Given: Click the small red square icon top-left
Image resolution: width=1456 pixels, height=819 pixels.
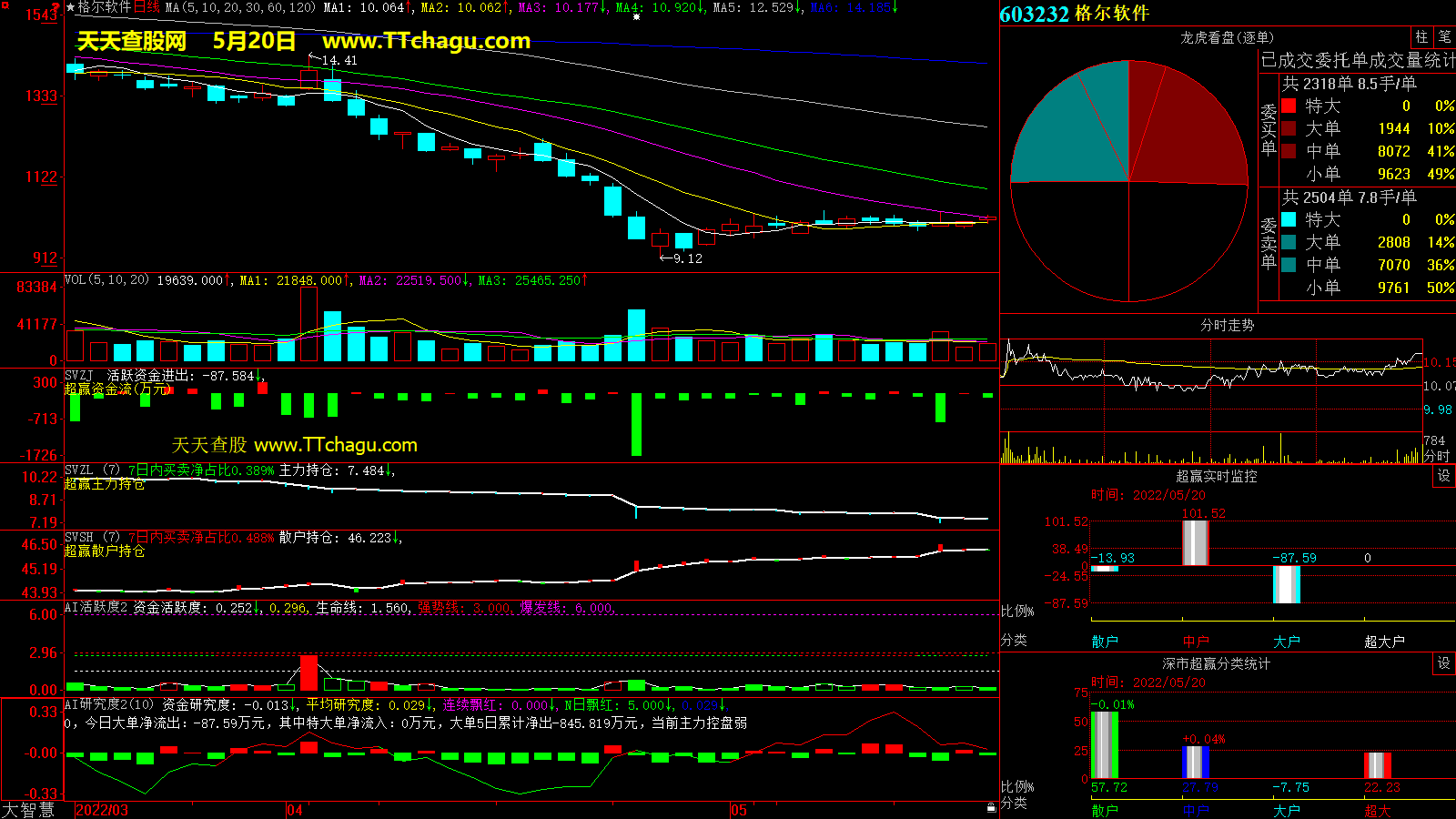Looking at the screenshot, I should click(5, 5).
